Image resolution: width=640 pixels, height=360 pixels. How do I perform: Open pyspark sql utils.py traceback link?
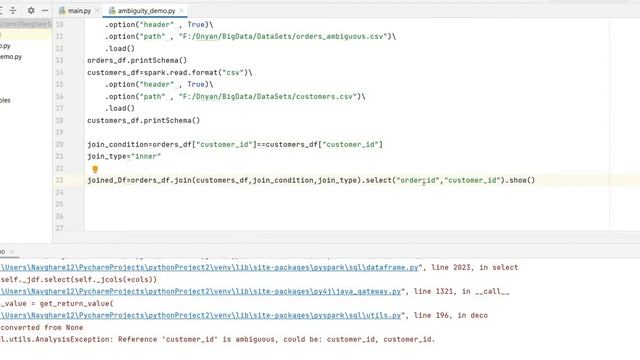click(201, 316)
